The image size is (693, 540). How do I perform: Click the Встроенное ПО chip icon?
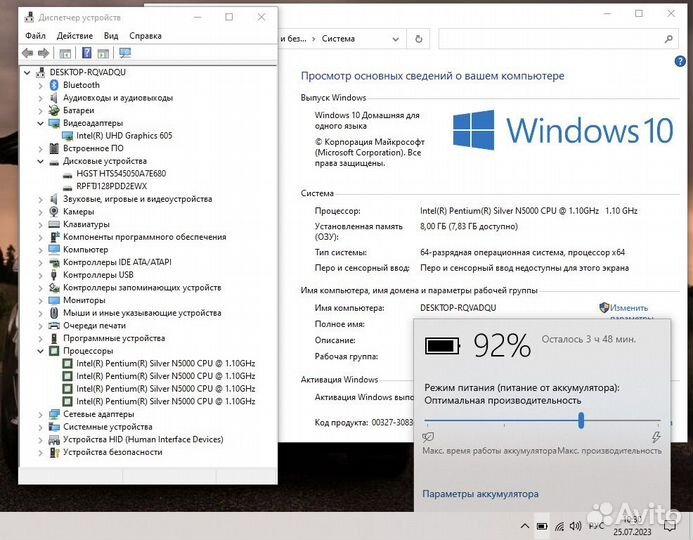tap(54, 148)
